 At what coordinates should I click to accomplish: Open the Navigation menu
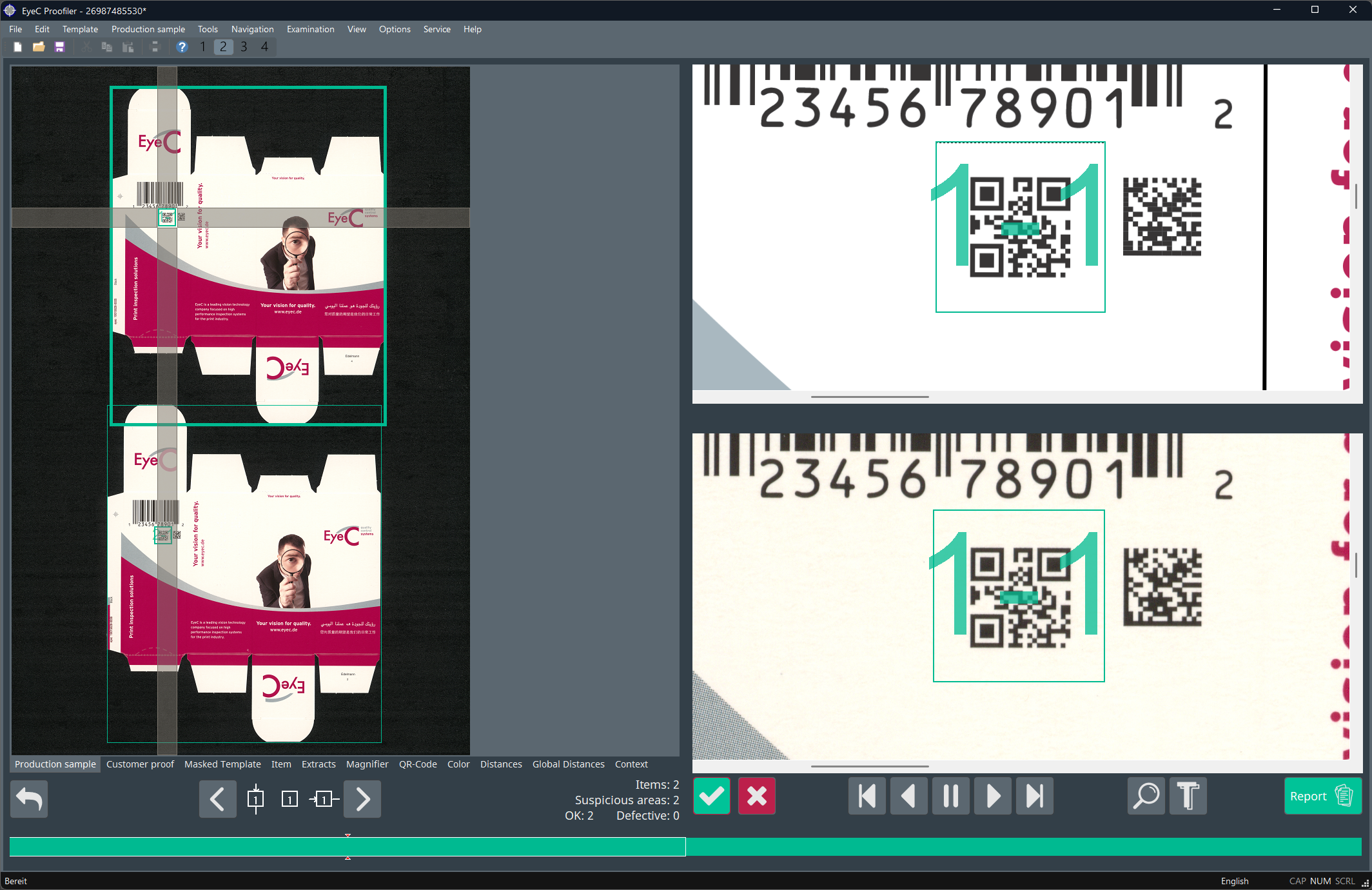pyautogui.click(x=253, y=29)
